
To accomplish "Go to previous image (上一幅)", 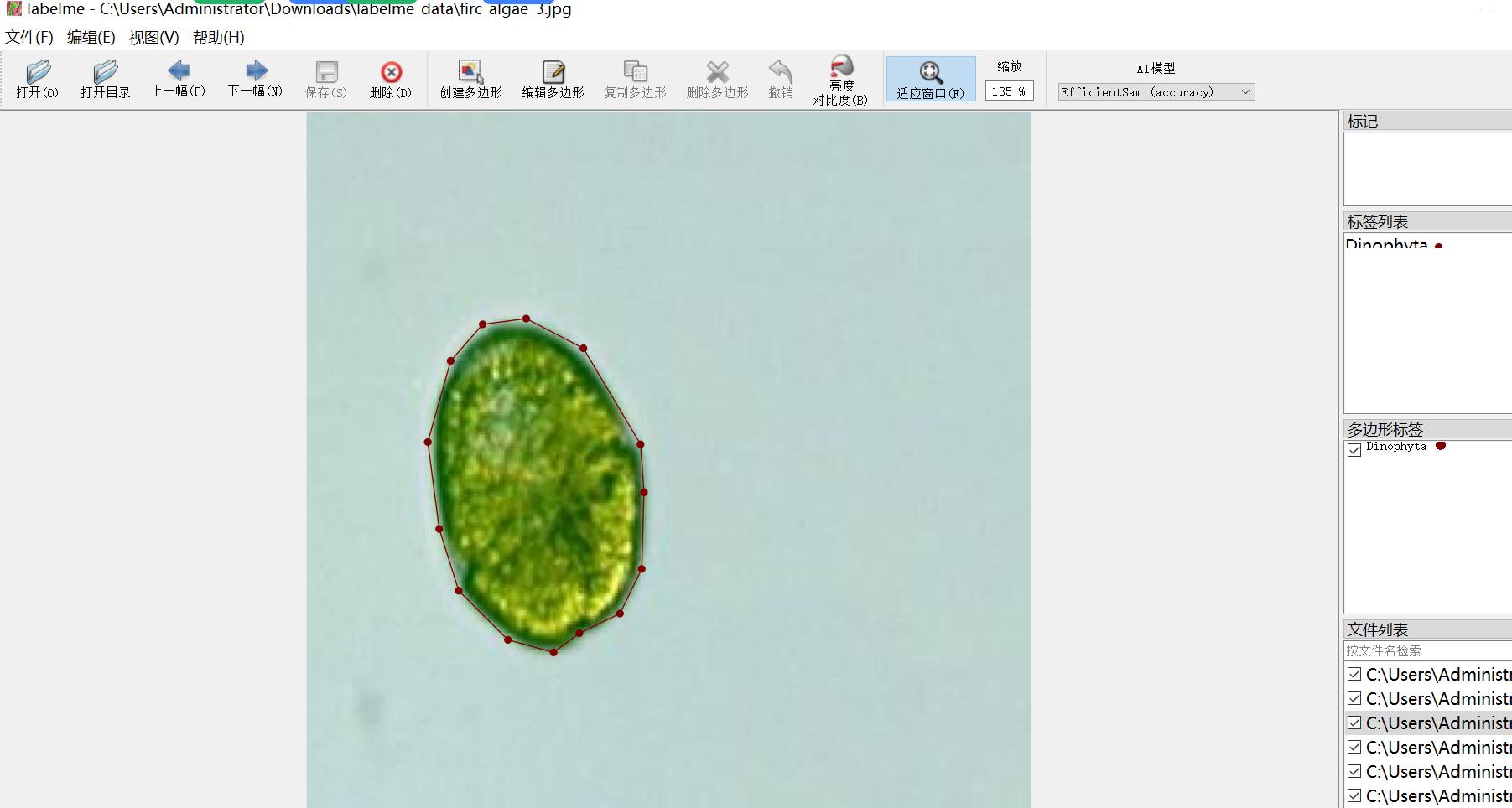I will 178,78.
